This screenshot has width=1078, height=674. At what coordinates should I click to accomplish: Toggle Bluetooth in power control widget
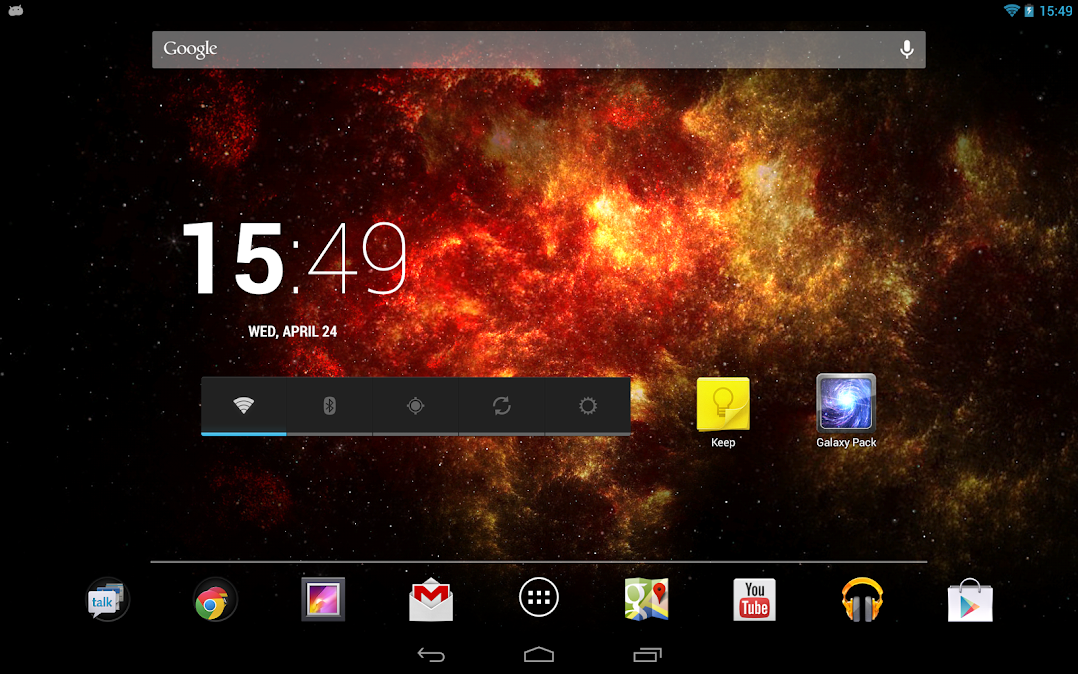click(329, 406)
